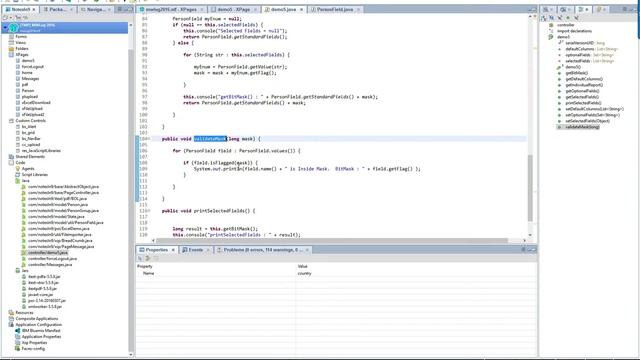Switch to the demo5.java editor tab
Viewport: 640px width, 360px height.
[283, 9]
